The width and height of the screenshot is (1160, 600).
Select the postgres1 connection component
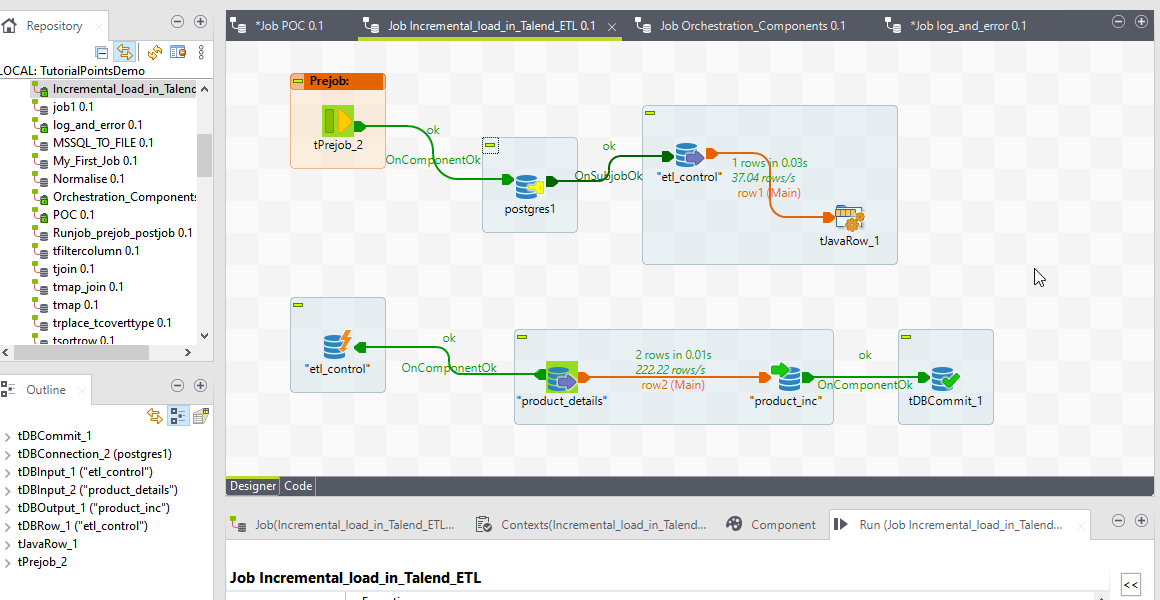pyautogui.click(x=529, y=187)
